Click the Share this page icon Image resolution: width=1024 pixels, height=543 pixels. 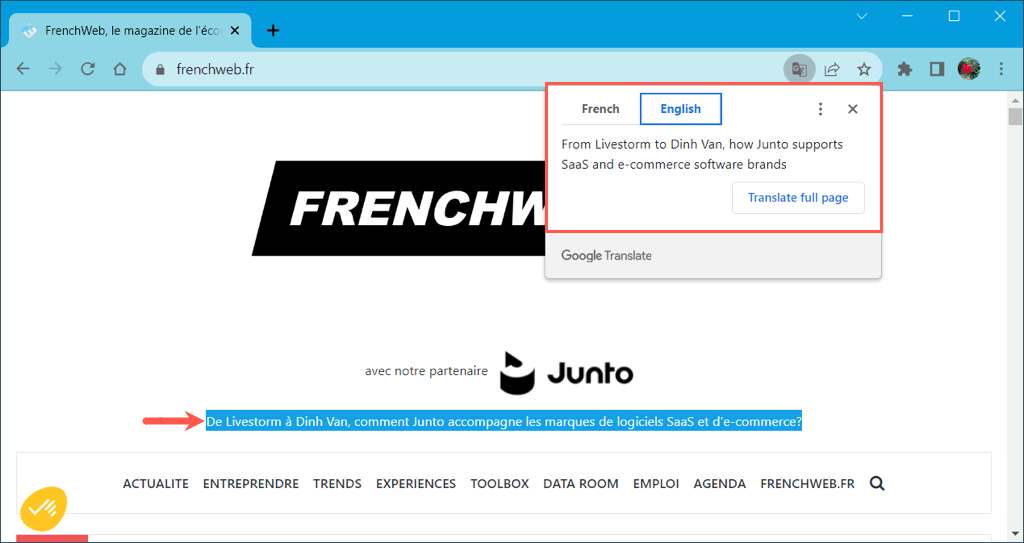click(831, 69)
